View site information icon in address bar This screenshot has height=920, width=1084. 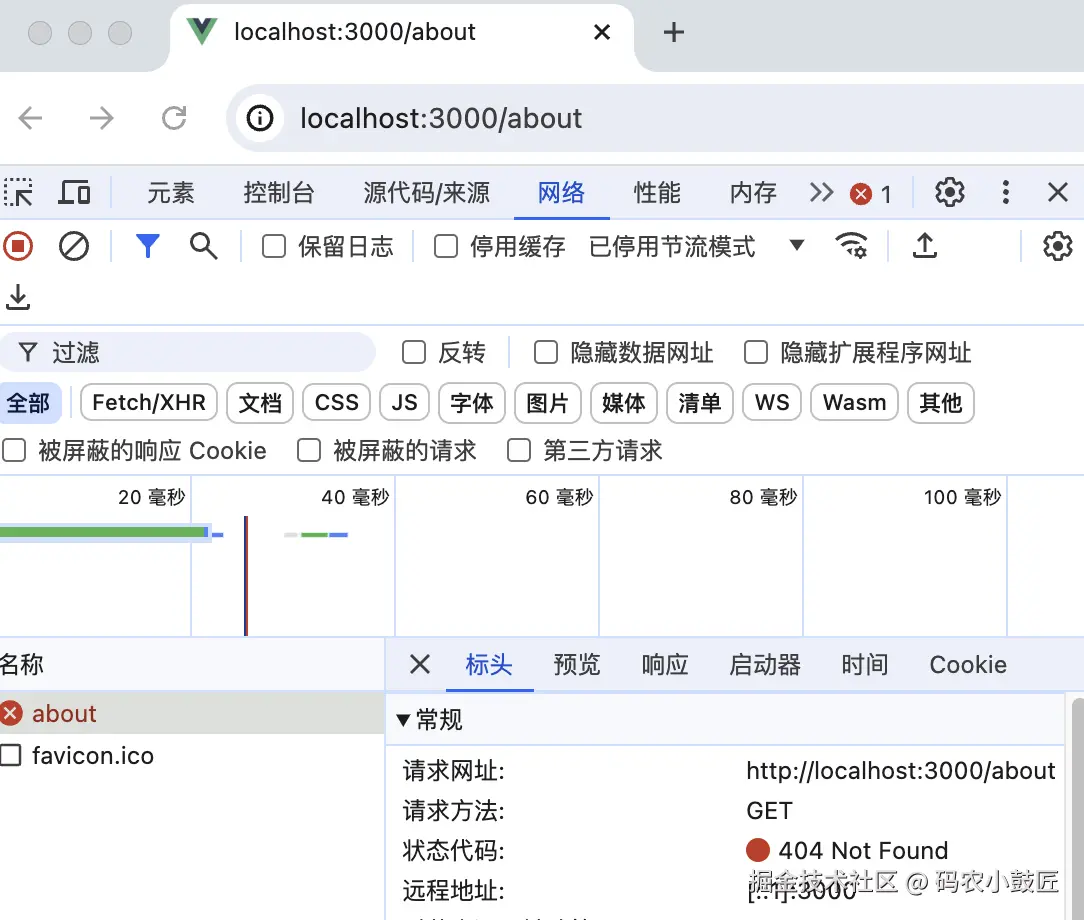(x=260, y=118)
